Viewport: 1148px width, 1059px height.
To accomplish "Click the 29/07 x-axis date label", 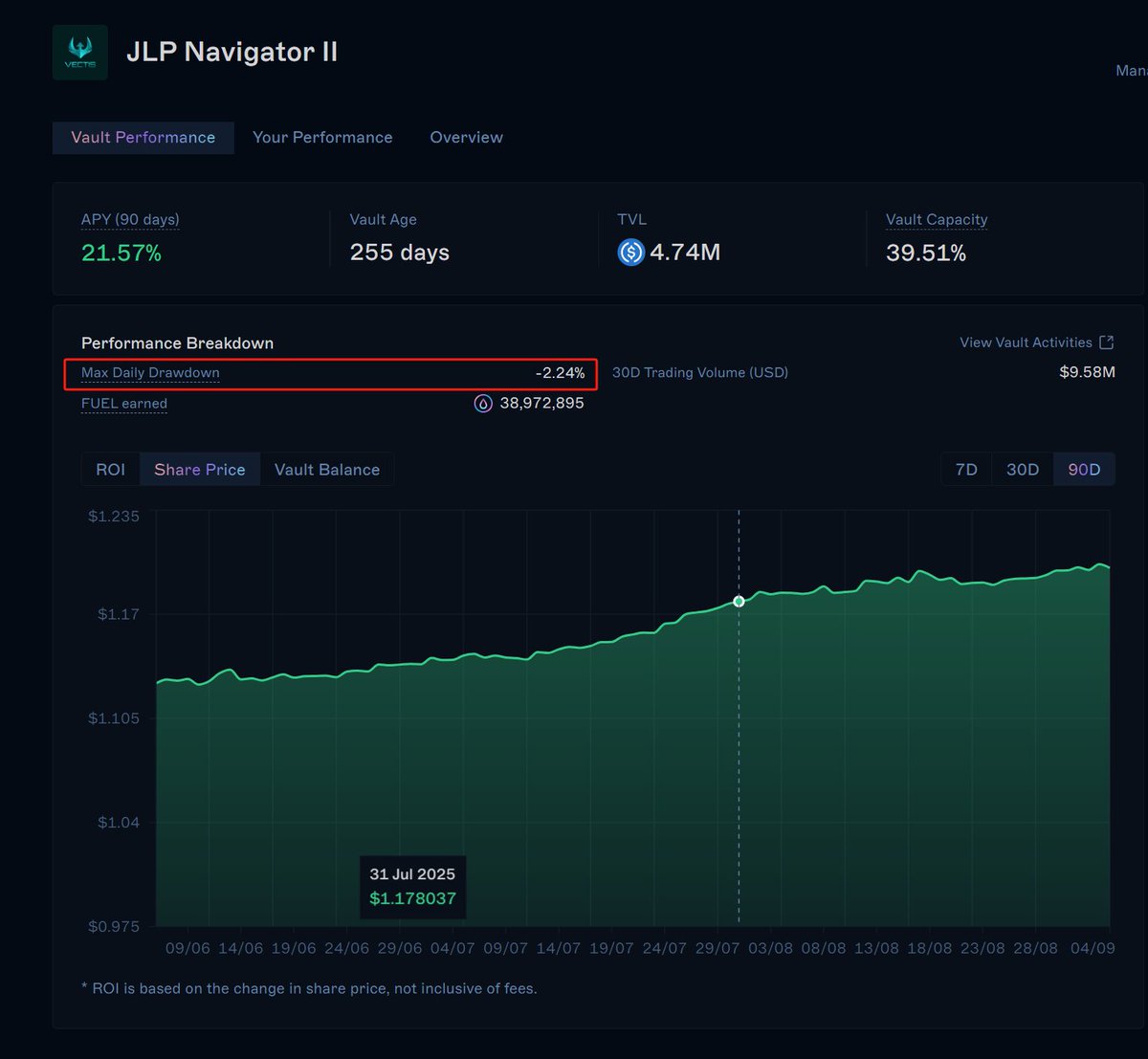I will [717, 948].
